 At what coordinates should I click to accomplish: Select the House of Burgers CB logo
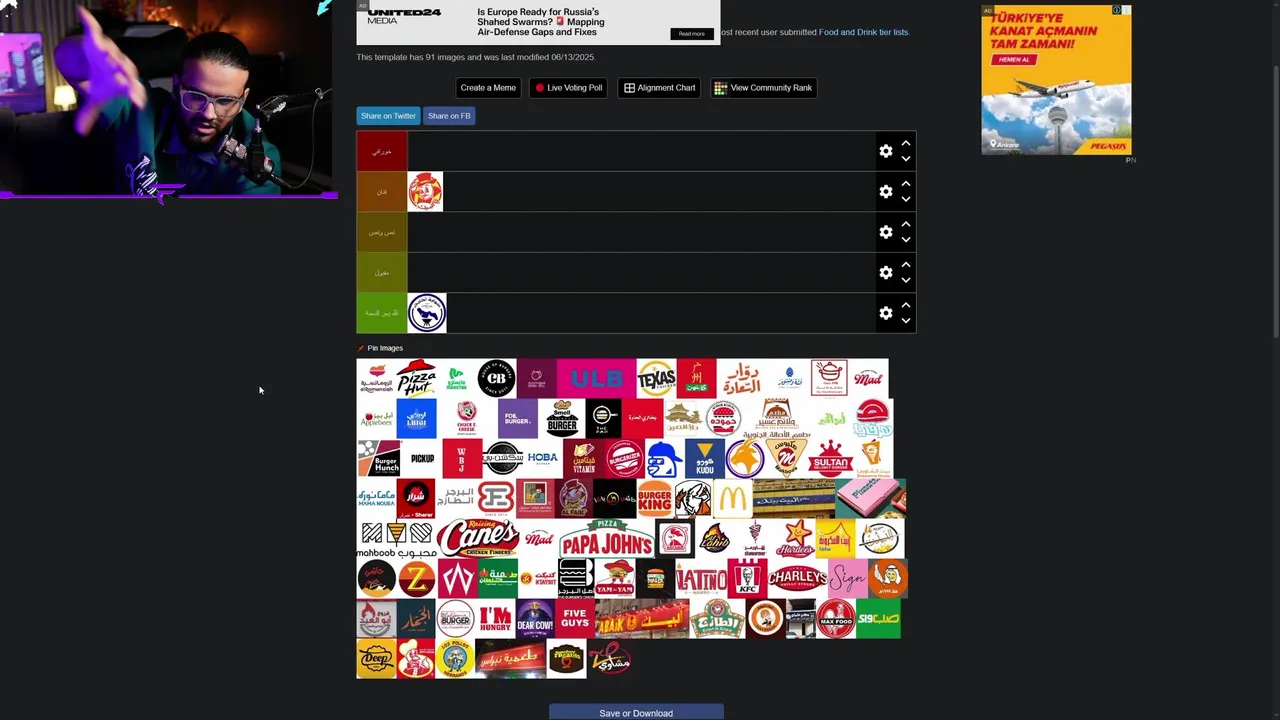[x=496, y=378]
